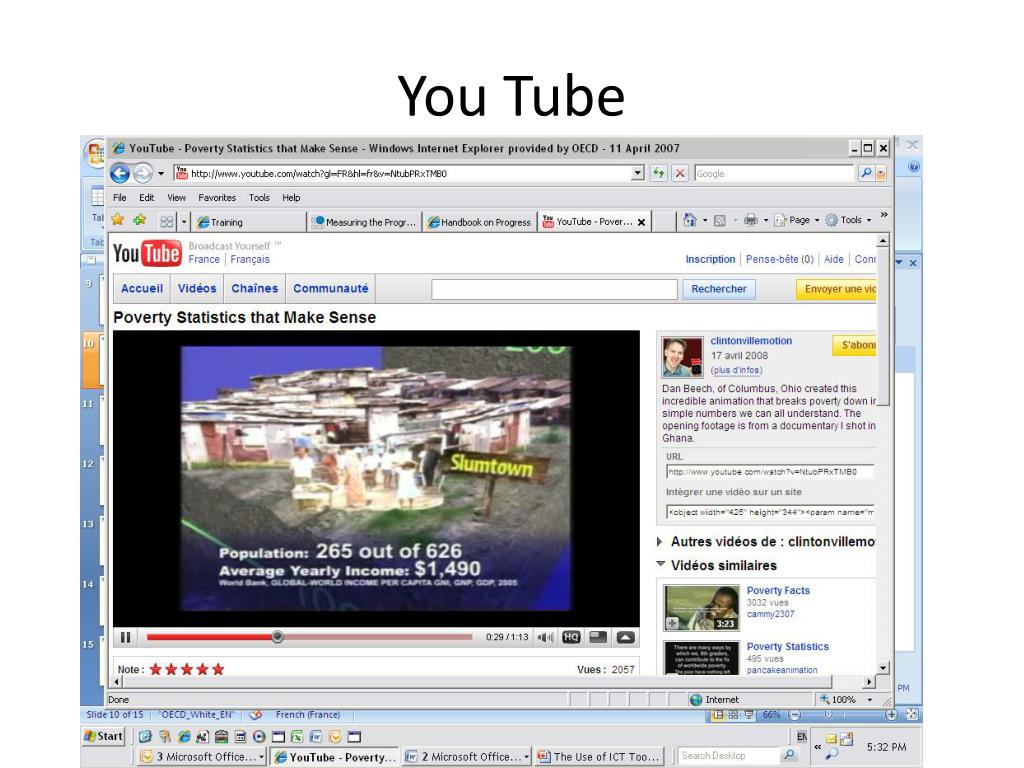The height and width of the screenshot is (768, 1024).
Task: Open the zoom level 100% dropdown
Action: click(x=869, y=699)
